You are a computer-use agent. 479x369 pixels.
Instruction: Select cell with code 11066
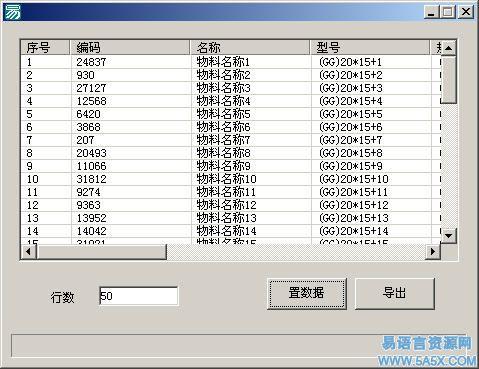pyautogui.click(x=131, y=166)
